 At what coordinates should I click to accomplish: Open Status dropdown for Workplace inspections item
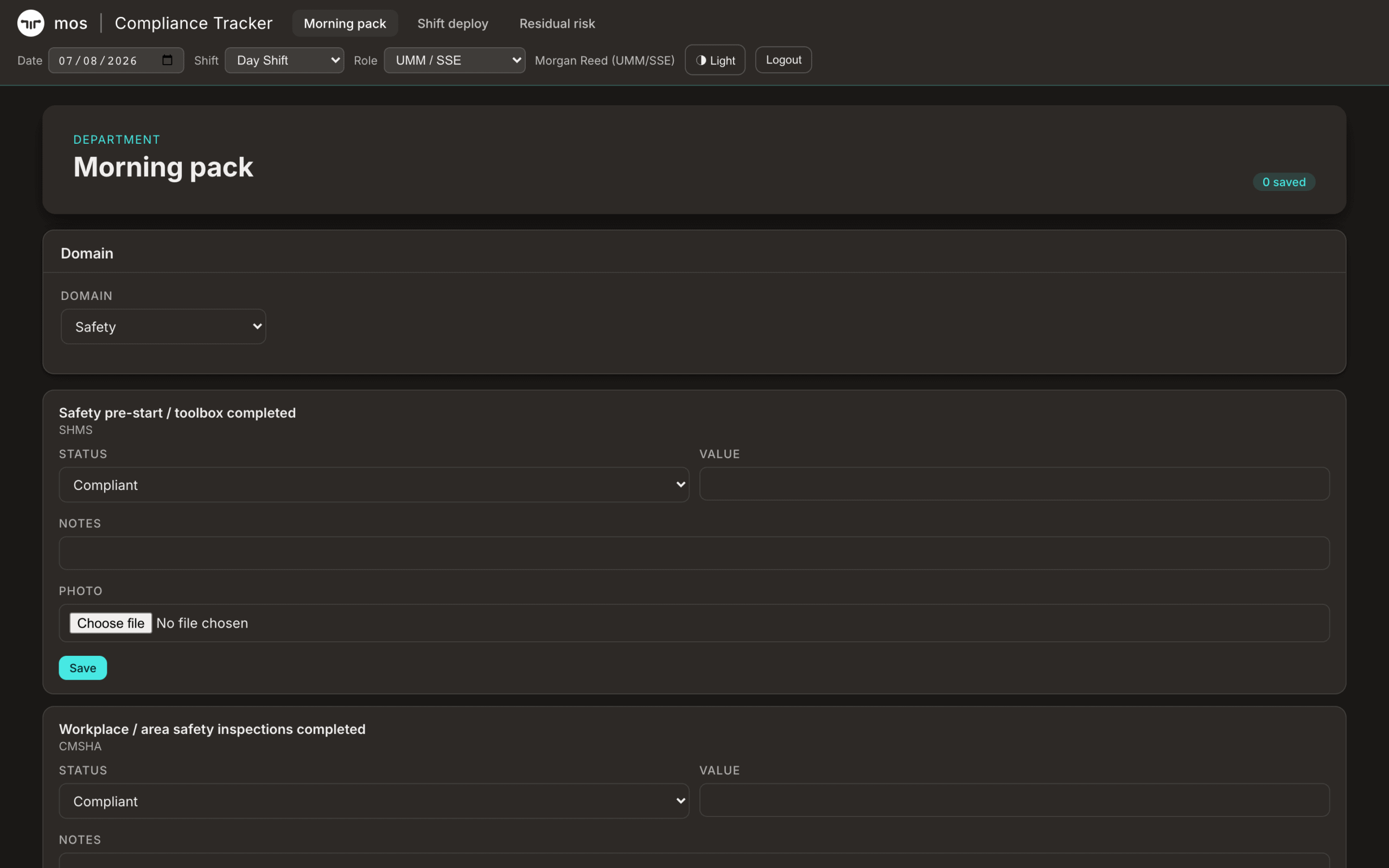tap(374, 801)
